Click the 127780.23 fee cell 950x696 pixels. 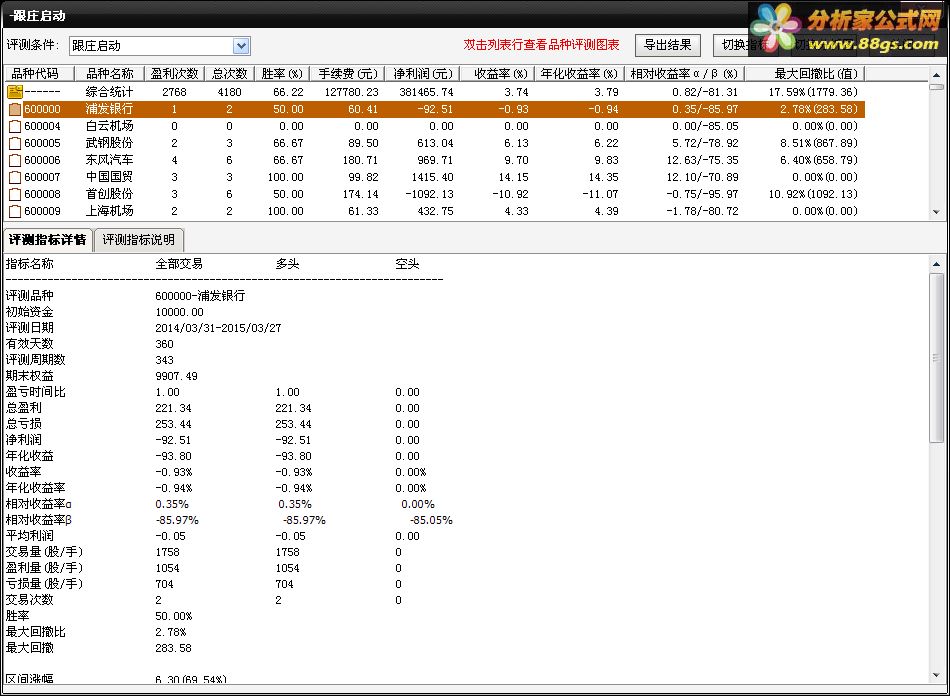pyautogui.click(x=351, y=92)
